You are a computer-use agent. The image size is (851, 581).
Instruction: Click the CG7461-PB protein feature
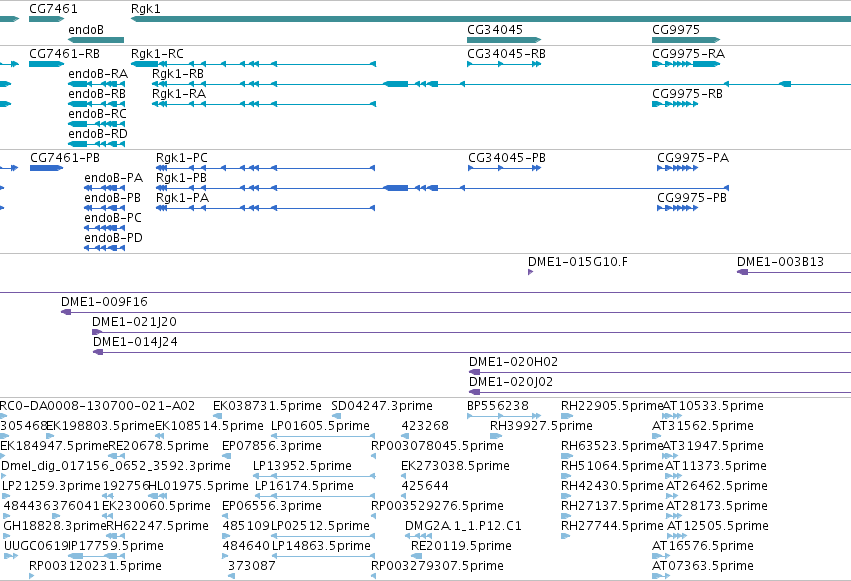(x=47, y=168)
